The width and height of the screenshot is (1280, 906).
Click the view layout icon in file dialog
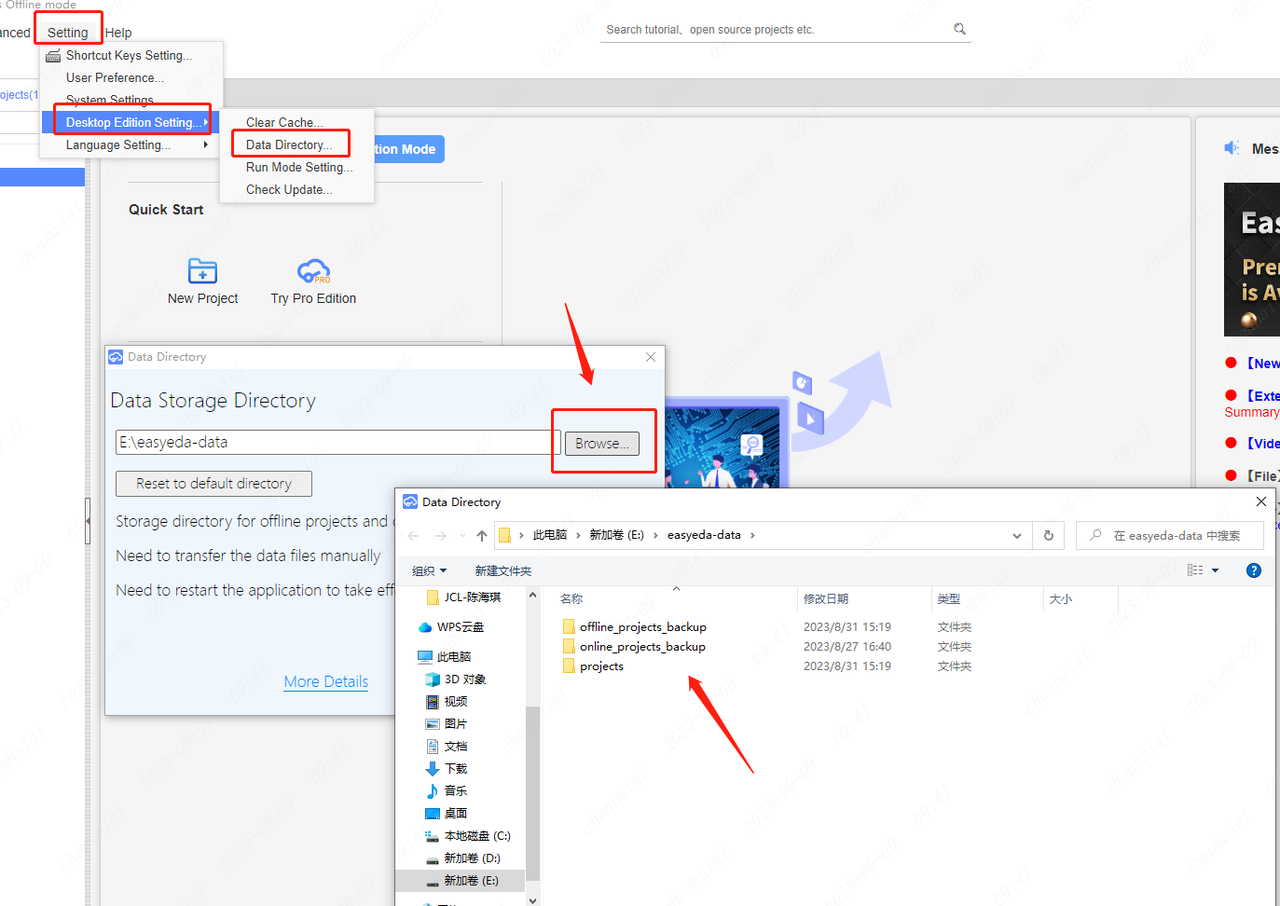point(1195,570)
